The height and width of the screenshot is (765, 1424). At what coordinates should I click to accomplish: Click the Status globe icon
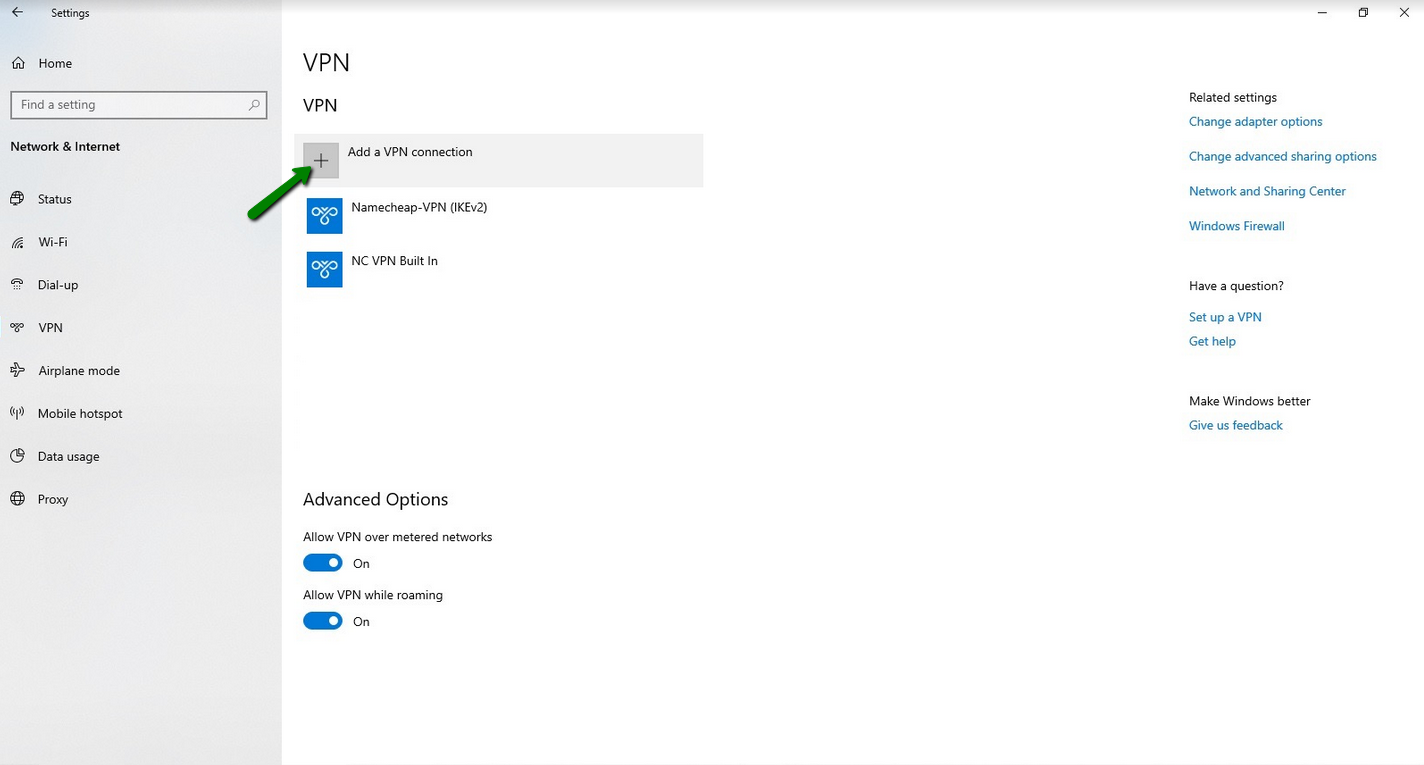17,199
